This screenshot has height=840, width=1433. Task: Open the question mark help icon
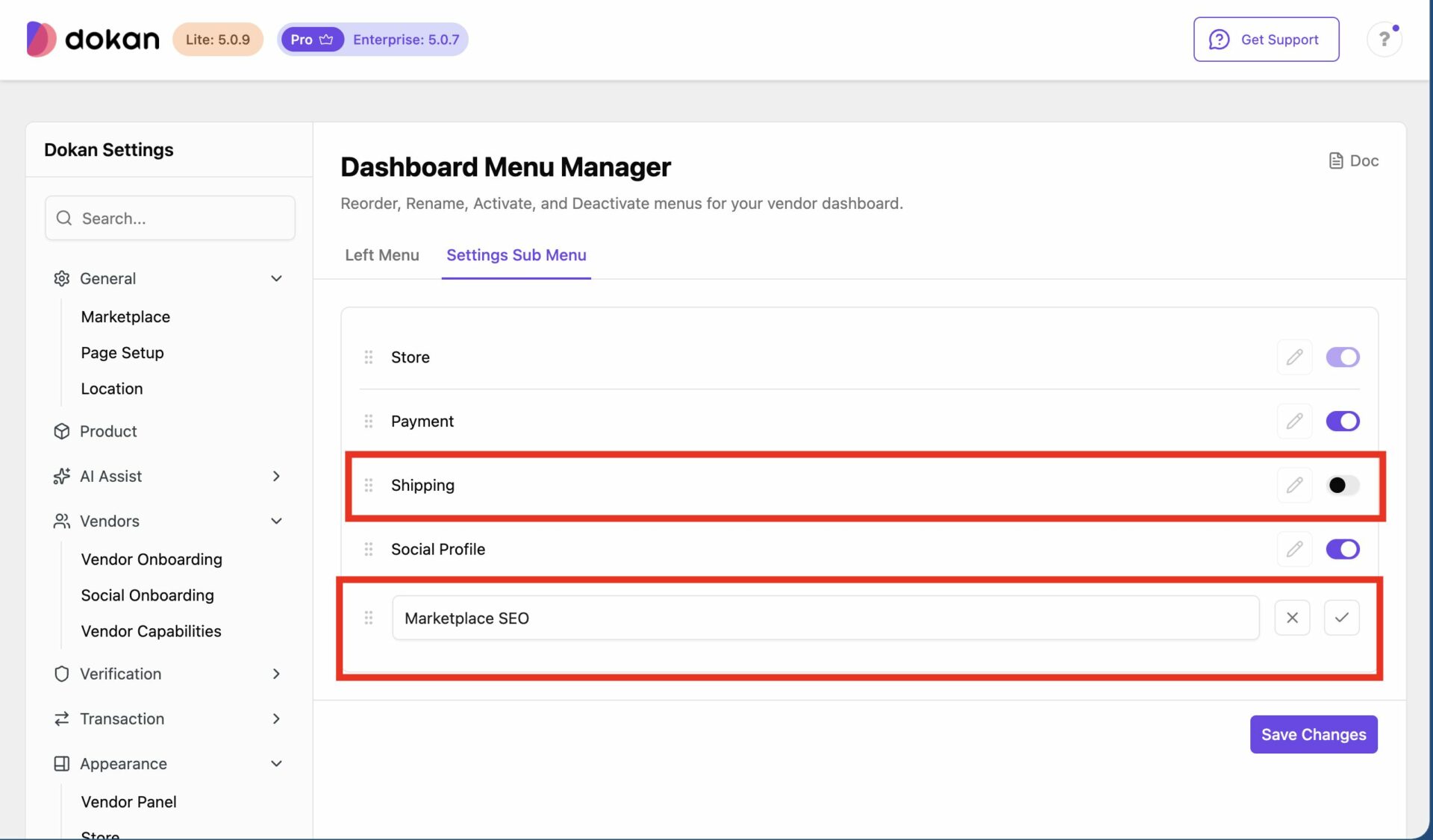coord(1384,39)
